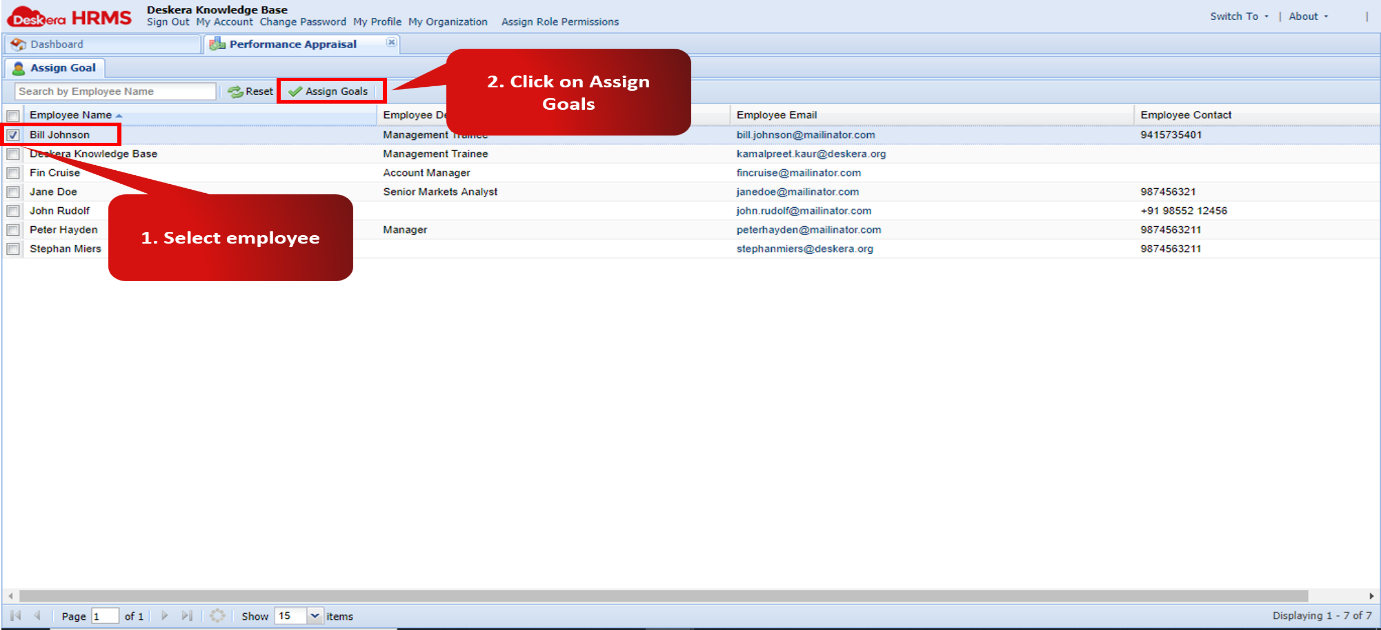Go to last page icon

tap(187, 616)
